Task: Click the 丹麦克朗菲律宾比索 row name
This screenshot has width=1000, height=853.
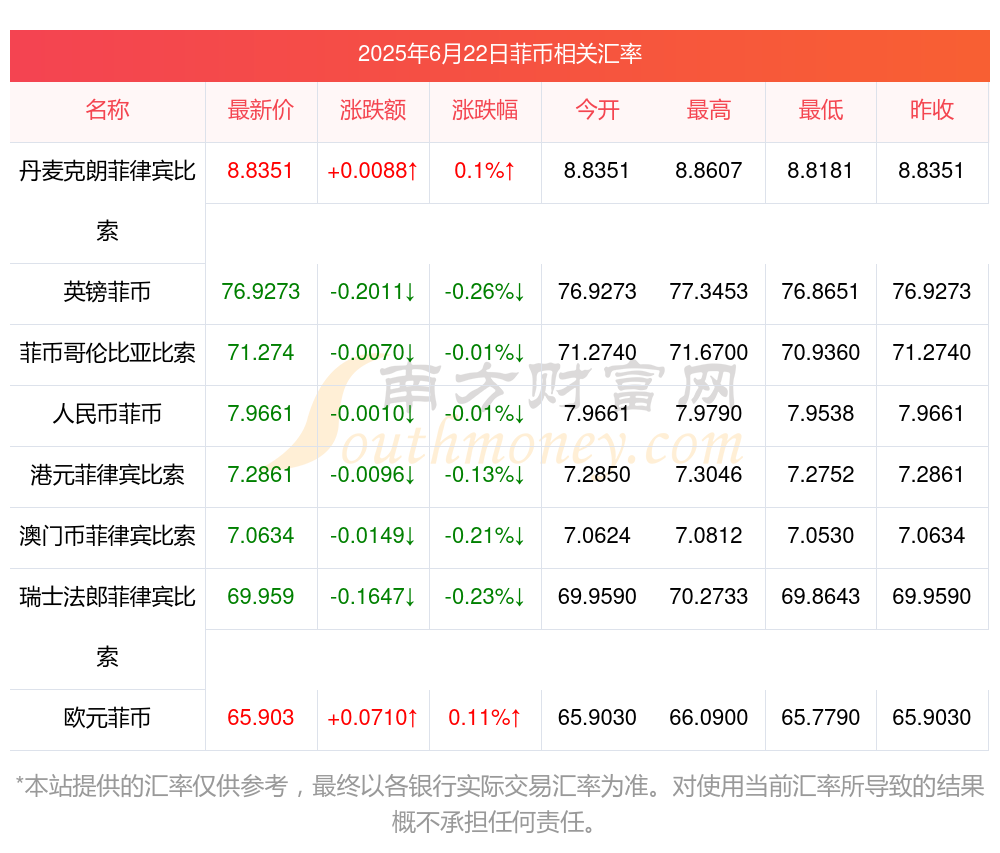Action: tap(107, 201)
